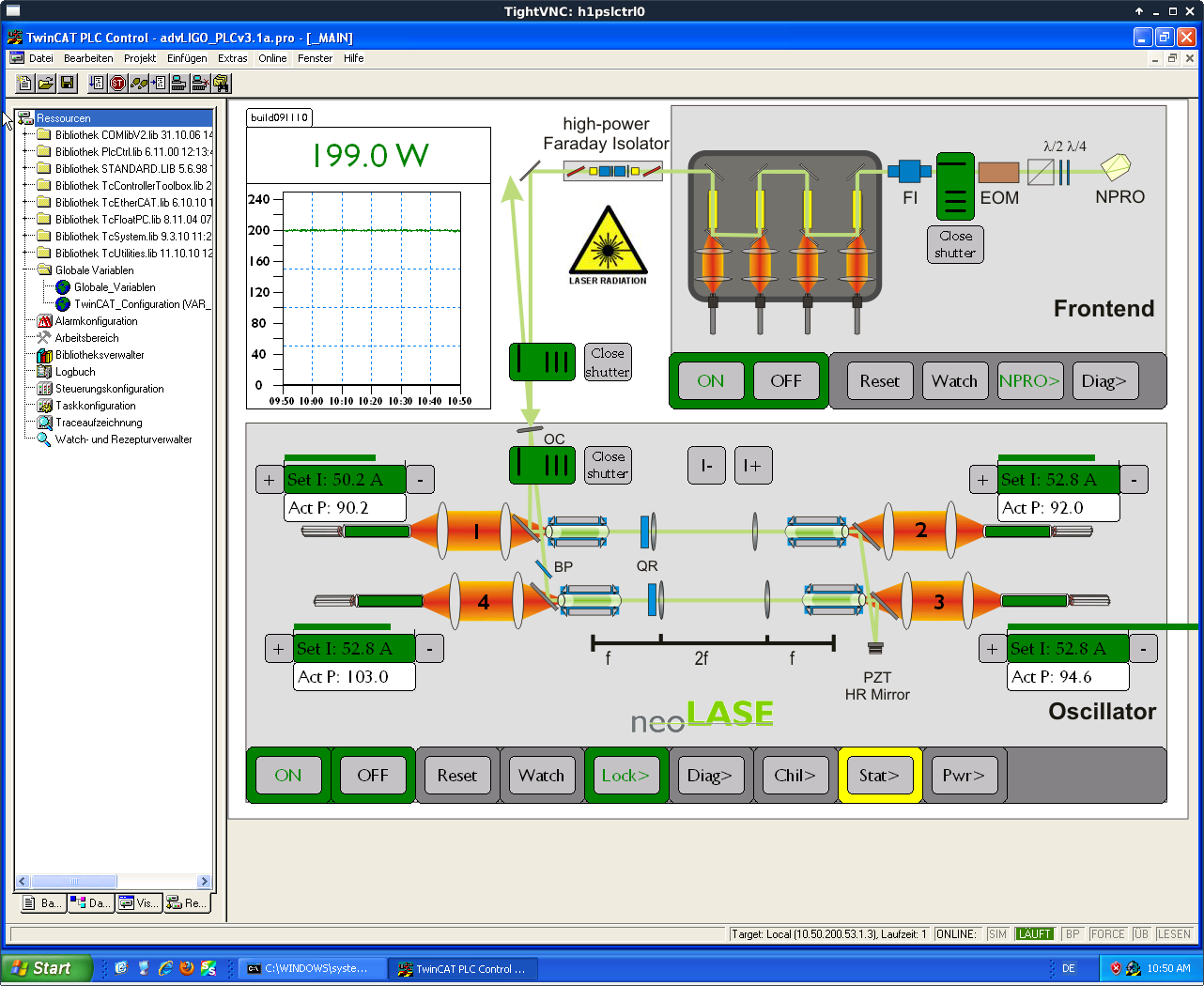Viewport: 1204px width, 986px height.
Task: Create a new file using the toolbar icon
Action: [x=25, y=84]
